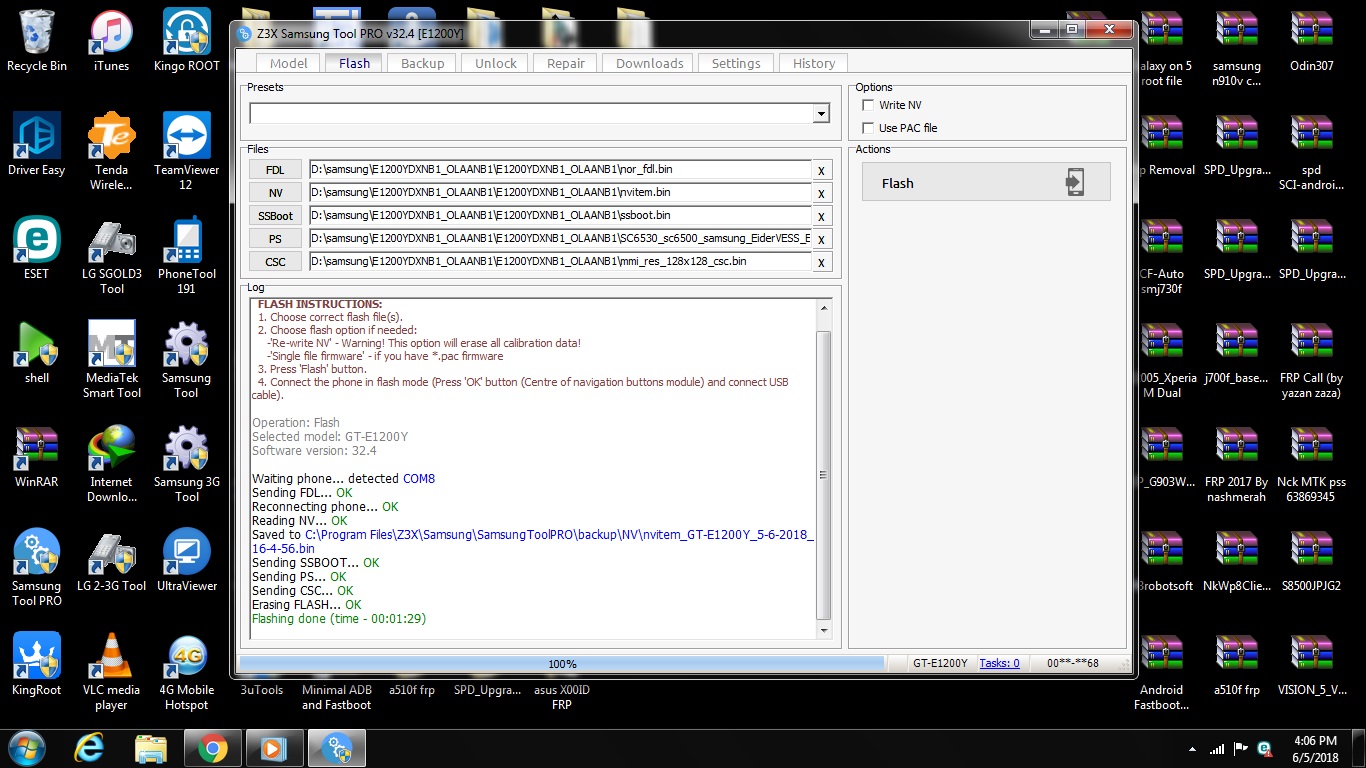Open the S8500JPJG2 archive icon
This screenshot has height=768, width=1366.
click(1311, 560)
